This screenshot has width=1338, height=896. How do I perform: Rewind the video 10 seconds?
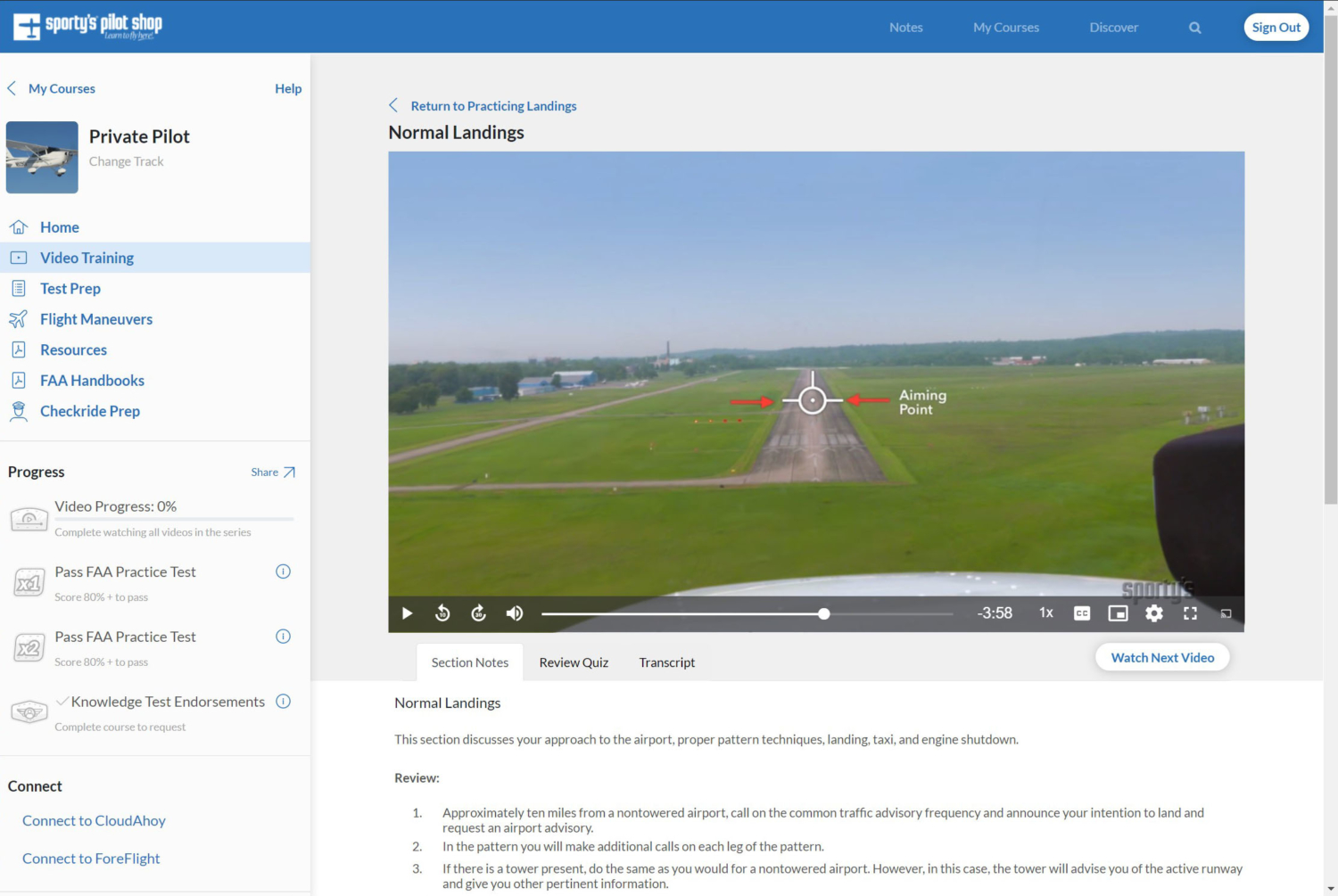coord(442,613)
